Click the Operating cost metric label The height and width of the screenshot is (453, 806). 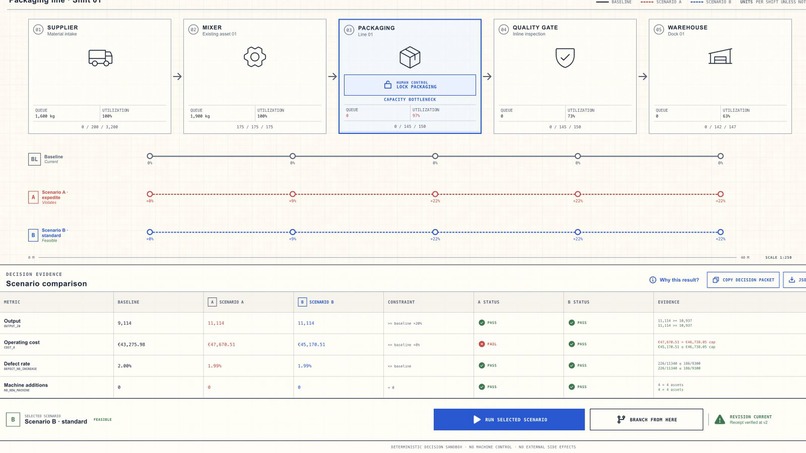[x=22, y=342]
